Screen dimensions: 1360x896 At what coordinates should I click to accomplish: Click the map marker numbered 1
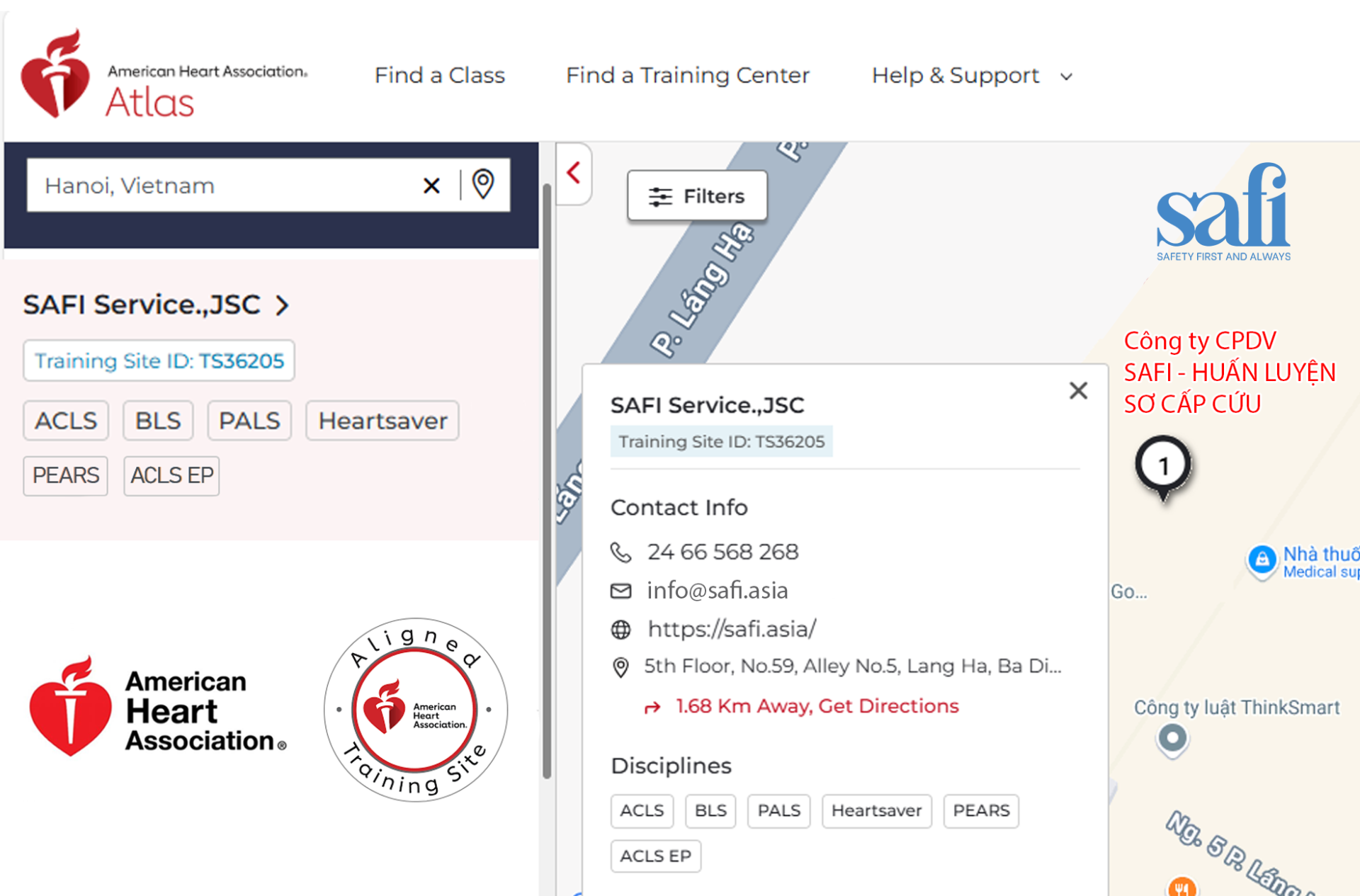click(1163, 467)
